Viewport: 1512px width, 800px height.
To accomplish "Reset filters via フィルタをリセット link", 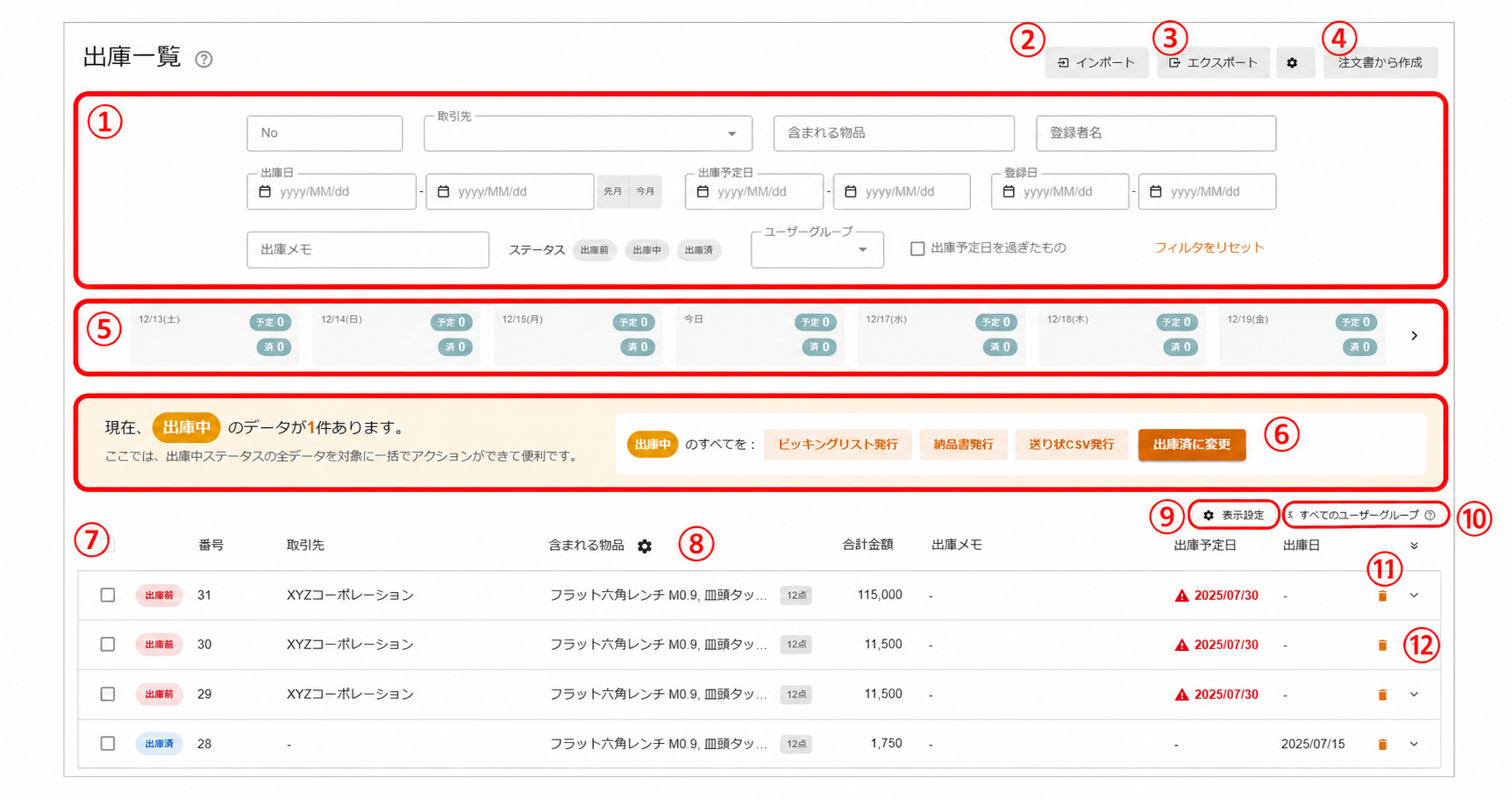I will pos(1209,247).
